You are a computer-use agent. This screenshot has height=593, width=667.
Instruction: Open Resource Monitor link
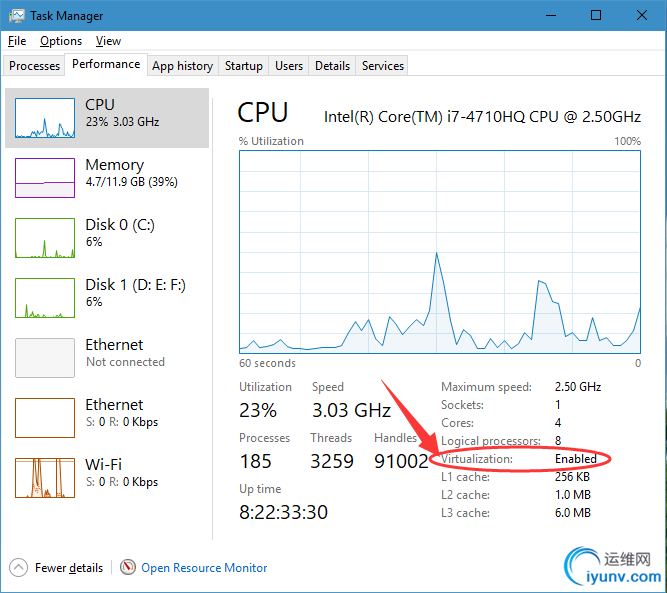tap(204, 568)
